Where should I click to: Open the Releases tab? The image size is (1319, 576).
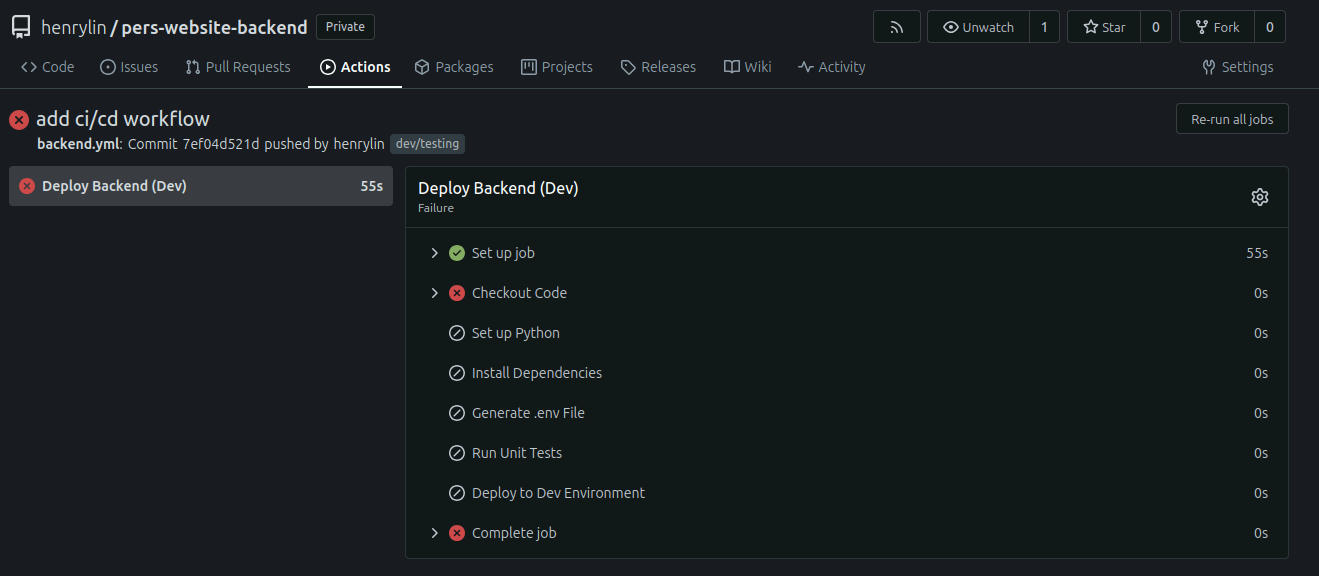coord(658,67)
